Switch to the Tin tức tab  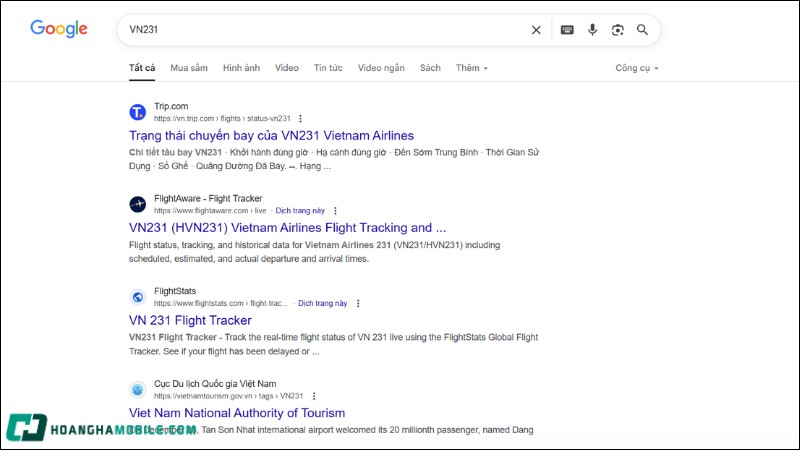point(328,68)
